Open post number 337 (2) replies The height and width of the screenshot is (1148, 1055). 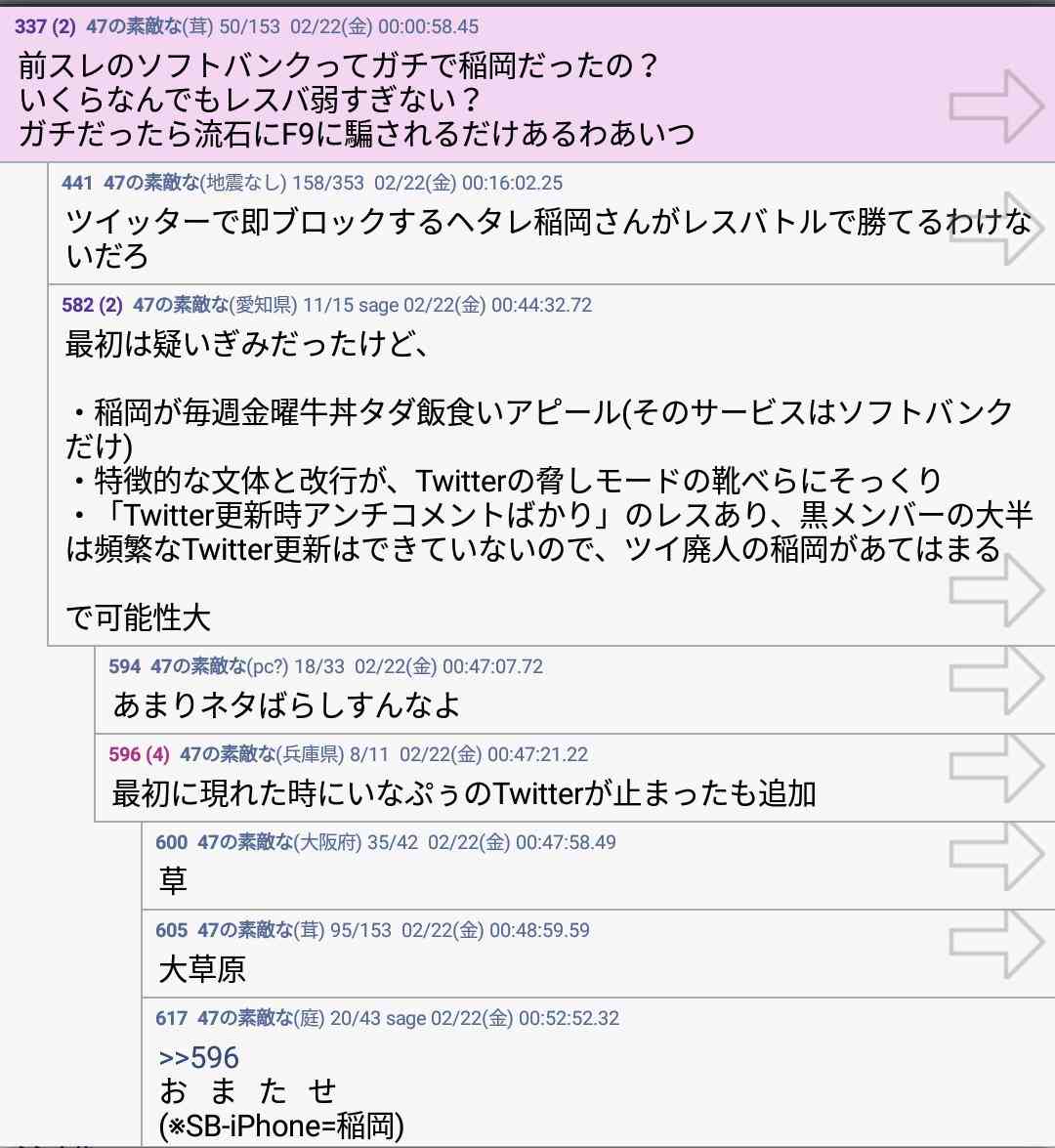(x=45, y=27)
